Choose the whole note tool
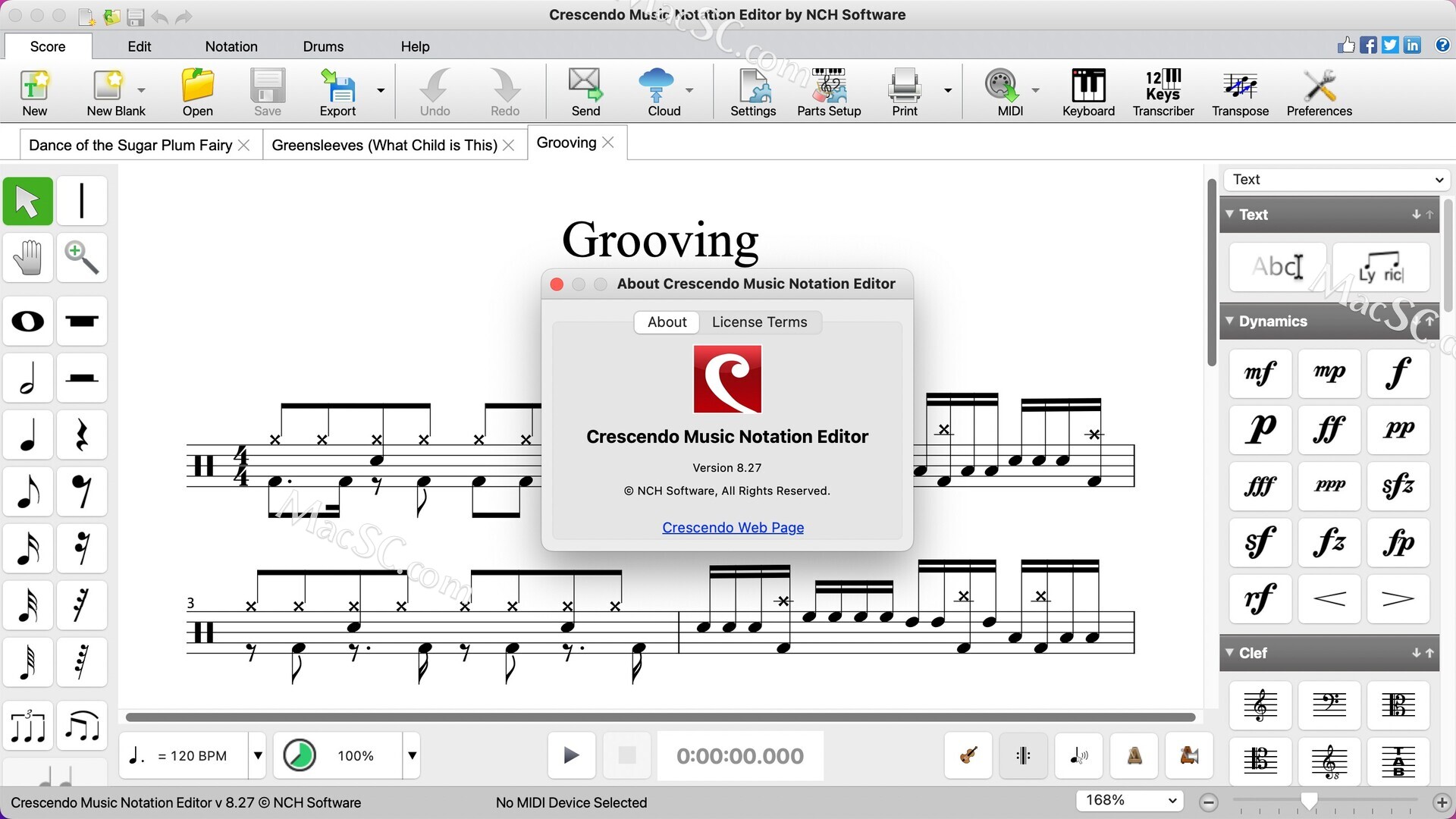This screenshot has width=1456, height=819. point(27,321)
